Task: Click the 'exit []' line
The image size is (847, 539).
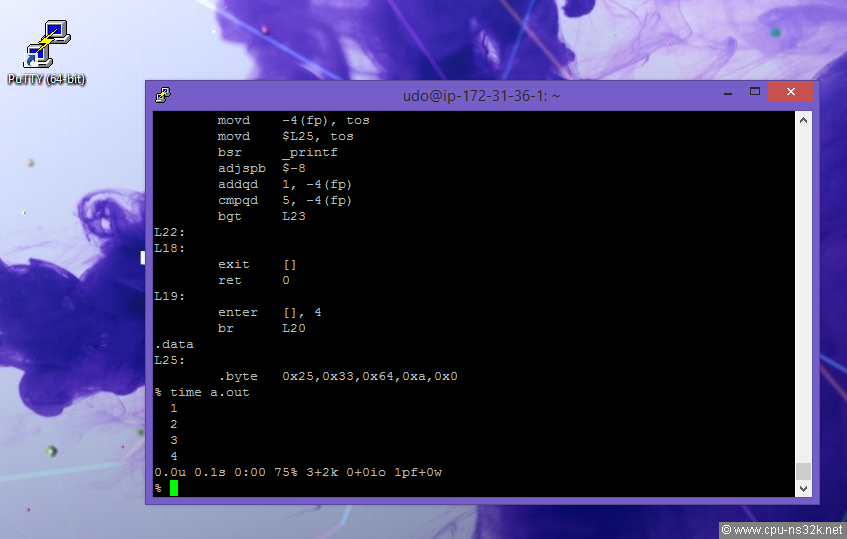Action: [x=257, y=264]
